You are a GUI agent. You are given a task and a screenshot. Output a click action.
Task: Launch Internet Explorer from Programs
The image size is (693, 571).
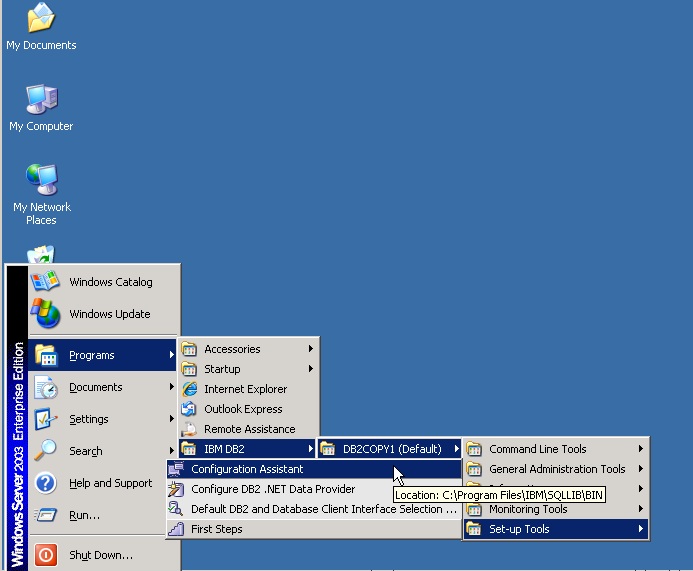point(248,389)
